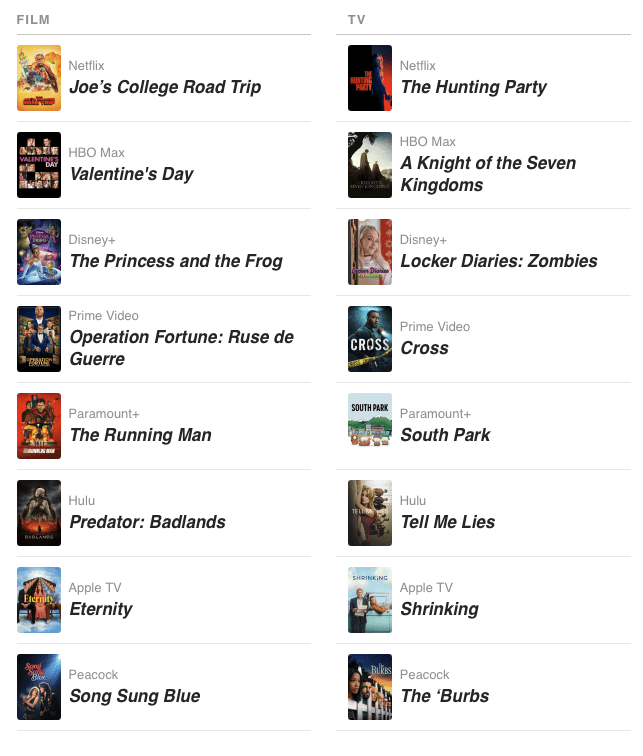
Task: Click the Valentine's Day movie poster
Action: (x=39, y=165)
